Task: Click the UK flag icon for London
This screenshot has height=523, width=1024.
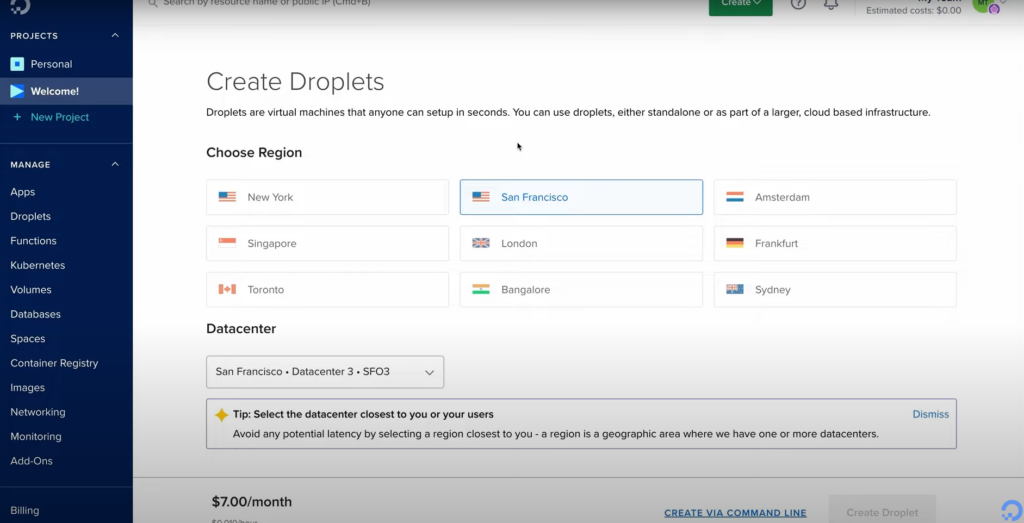Action: pyautogui.click(x=481, y=243)
